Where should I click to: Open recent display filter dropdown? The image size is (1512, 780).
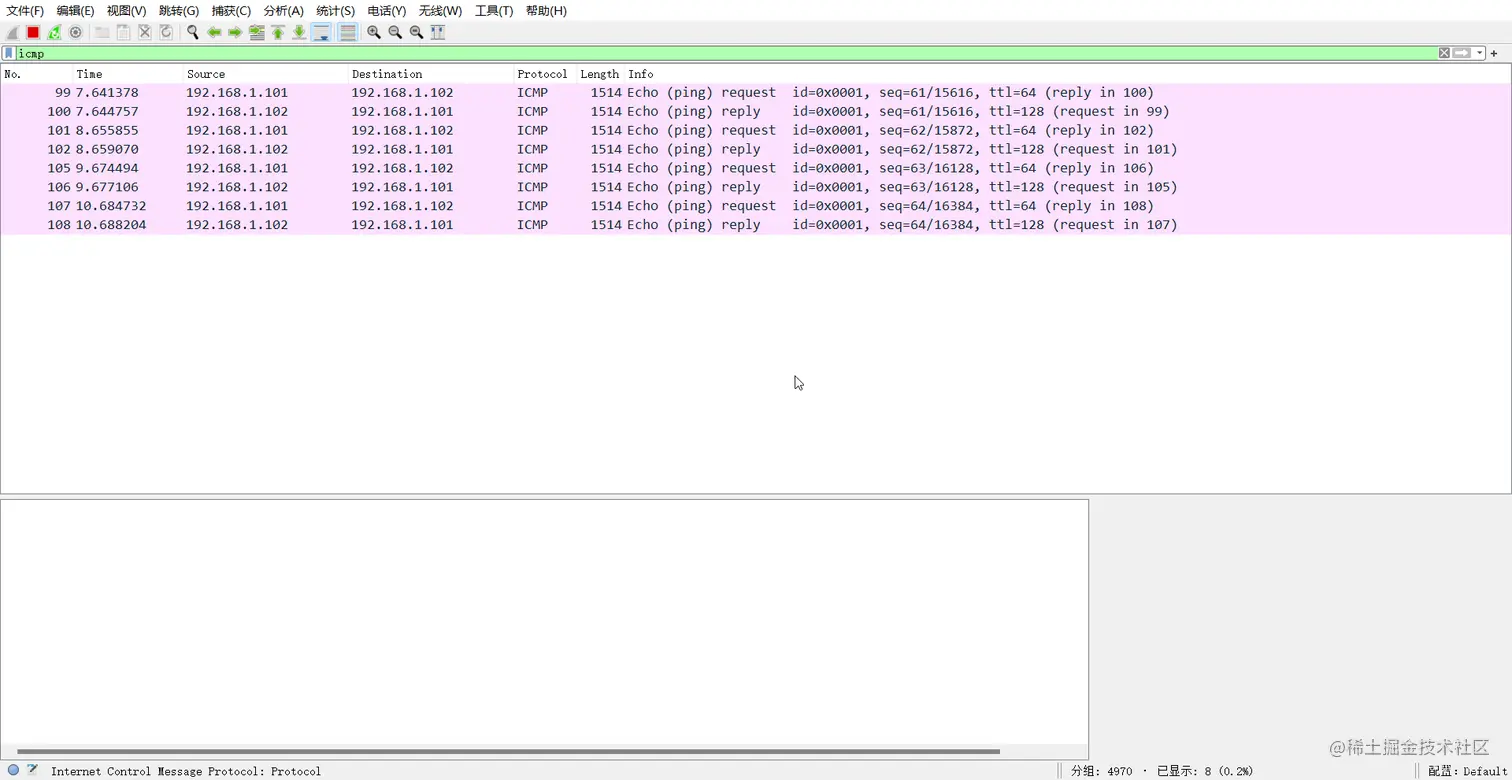[1480, 53]
